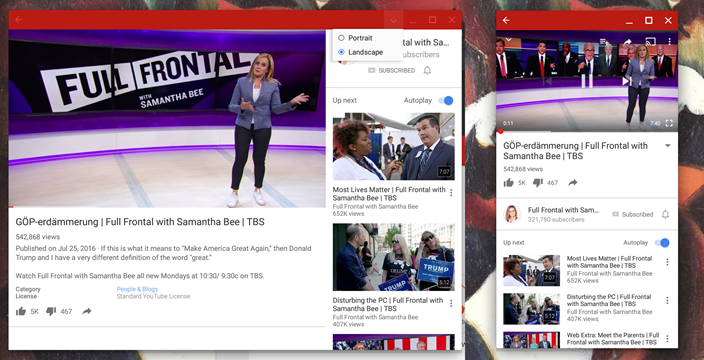The width and height of the screenshot is (704, 360).
Task: Open Disturbing the PC thumbnail in landscape window
Action: [394, 257]
